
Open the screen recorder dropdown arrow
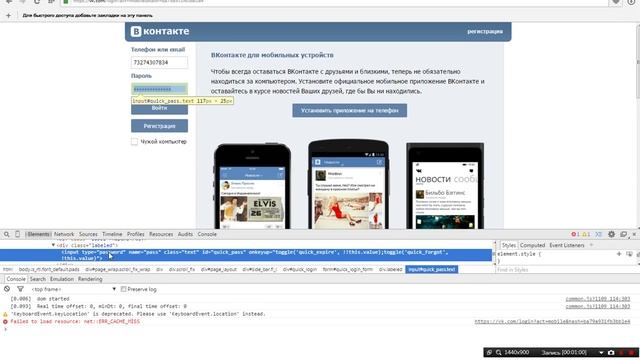[x=601, y=353]
